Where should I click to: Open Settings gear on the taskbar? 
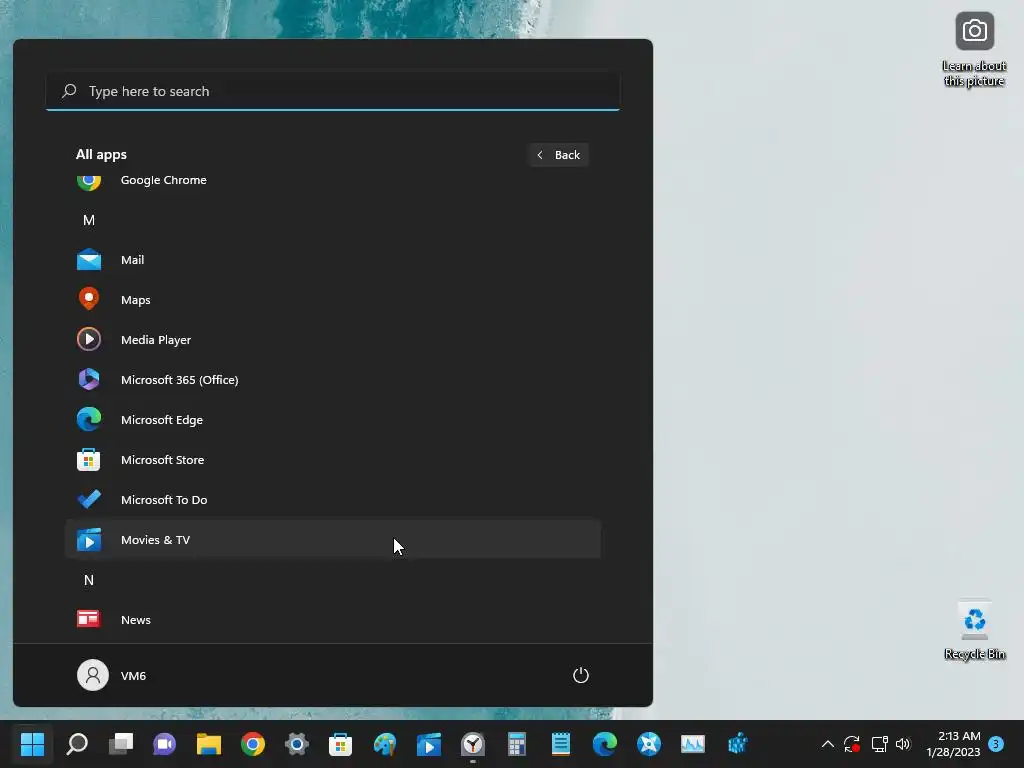296,744
